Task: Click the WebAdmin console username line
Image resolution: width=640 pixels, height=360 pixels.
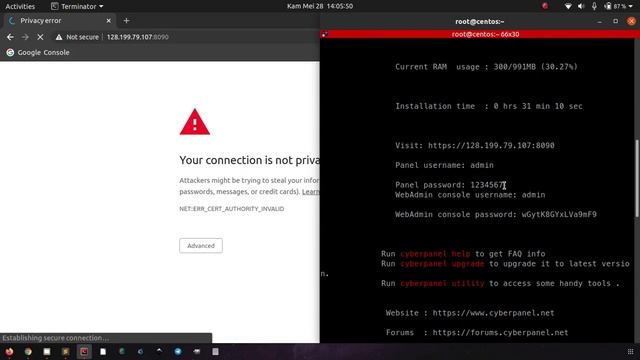Action: [x=470, y=195]
